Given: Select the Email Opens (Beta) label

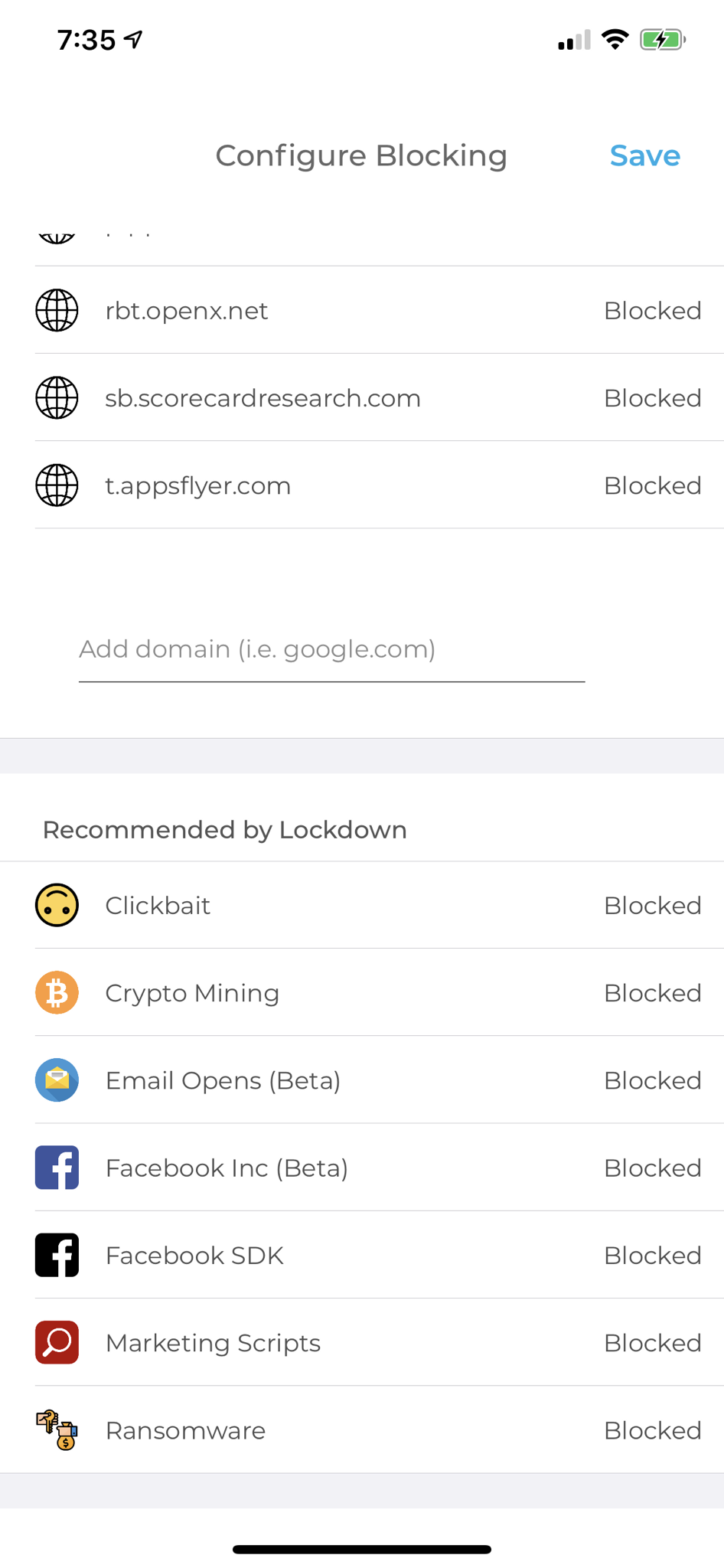Looking at the screenshot, I should pos(223,1080).
